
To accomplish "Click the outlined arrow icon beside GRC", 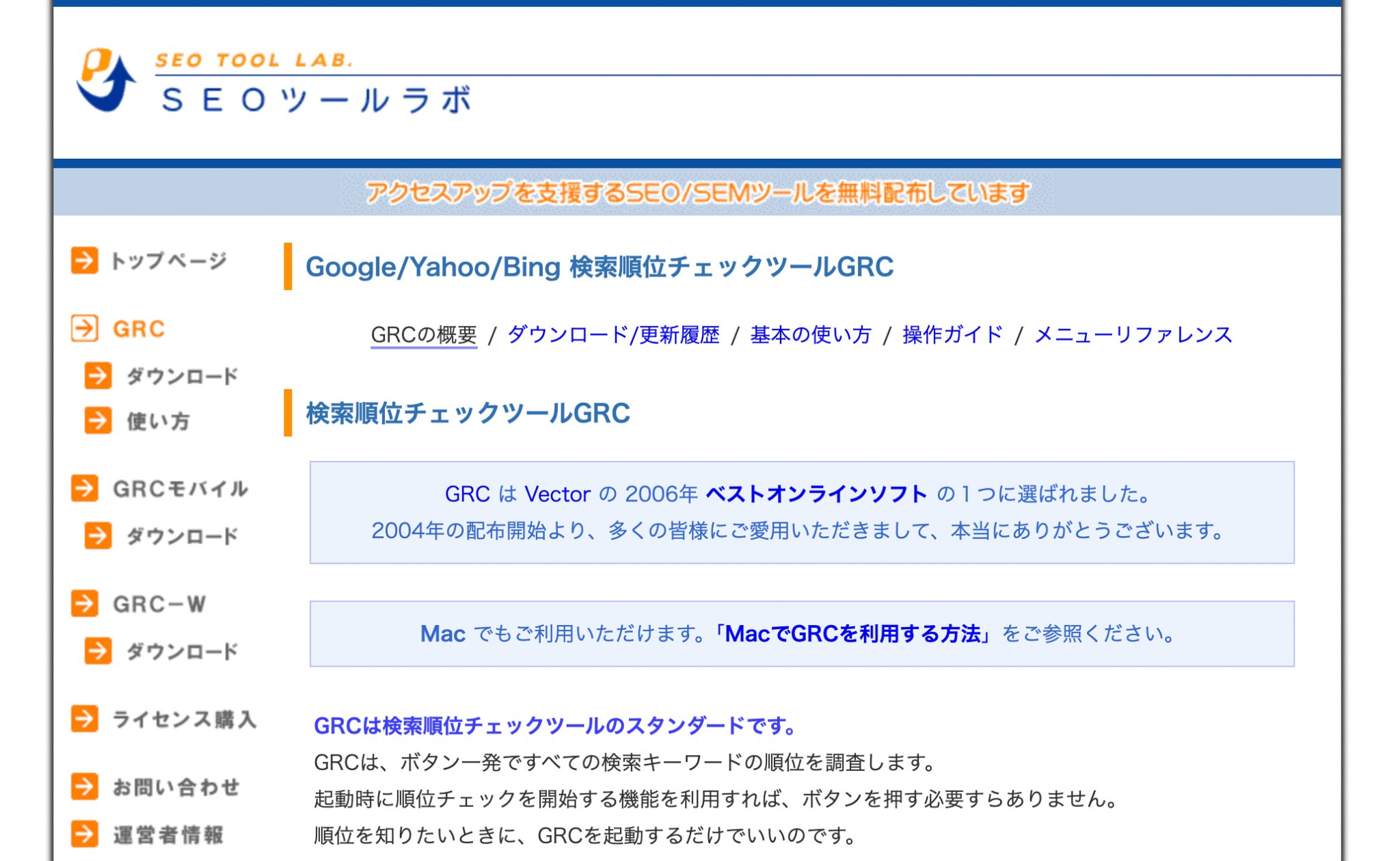I will click(x=85, y=328).
